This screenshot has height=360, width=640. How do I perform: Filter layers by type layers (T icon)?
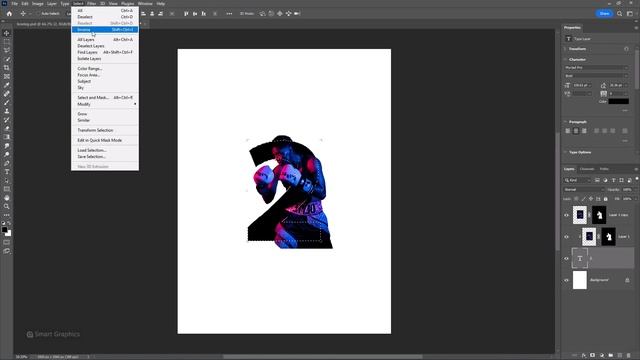coord(613,180)
